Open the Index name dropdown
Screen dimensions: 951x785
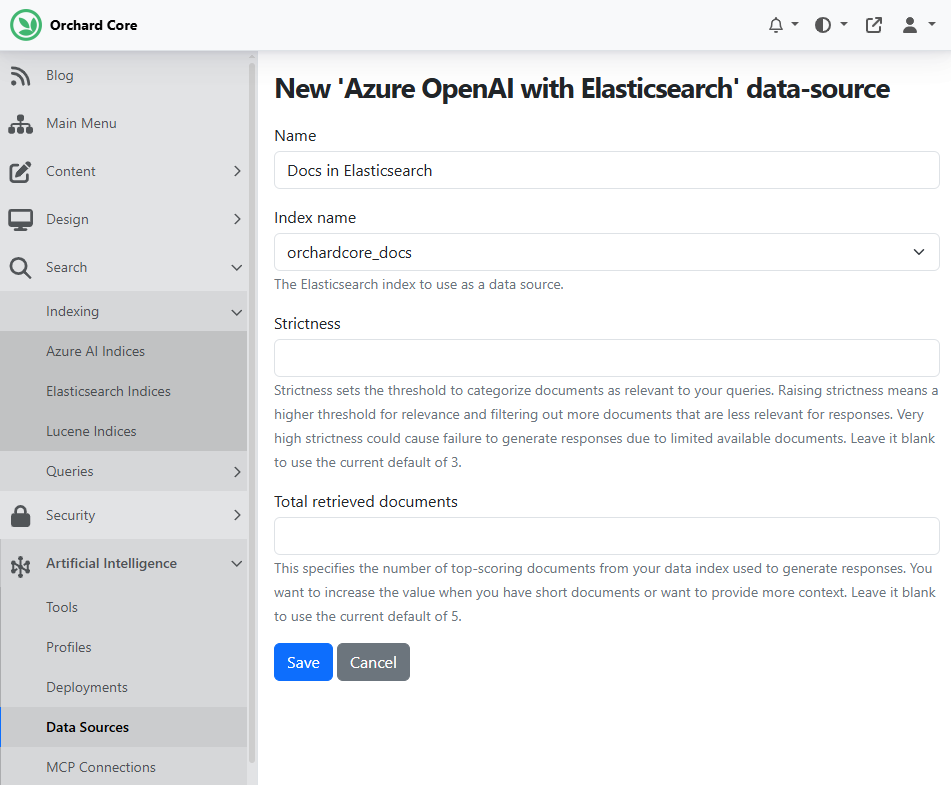[607, 252]
